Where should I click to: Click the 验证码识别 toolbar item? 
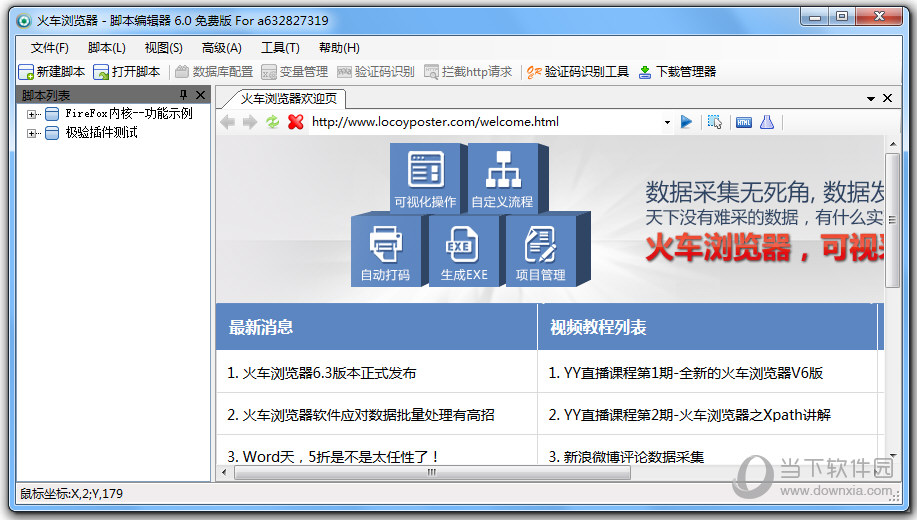pos(376,72)
